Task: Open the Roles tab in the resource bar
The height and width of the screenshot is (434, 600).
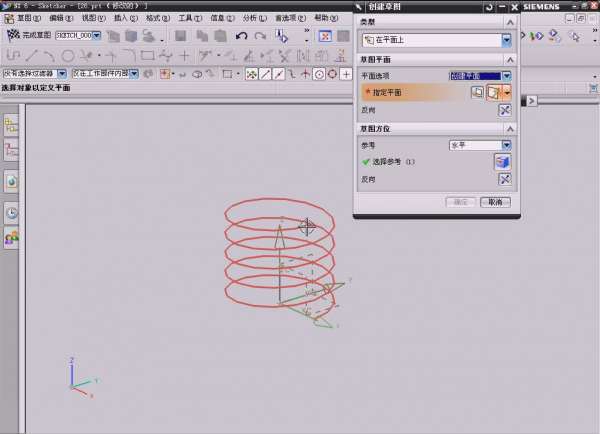Action: 11,238
